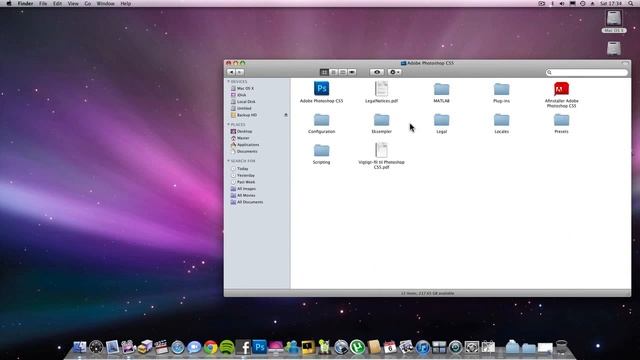Viewport: 640px width, 360px height.
Task: Open the Photoshop CS5 pdf guide file
Action: click(x=381, y=150)
